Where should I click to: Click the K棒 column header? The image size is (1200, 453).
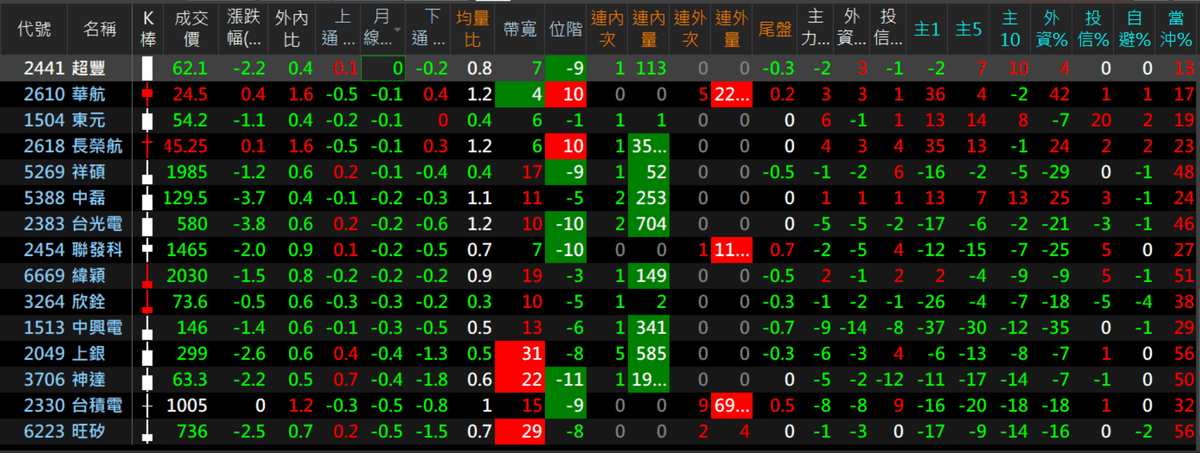pyautogui.click(x=148, y=29)
